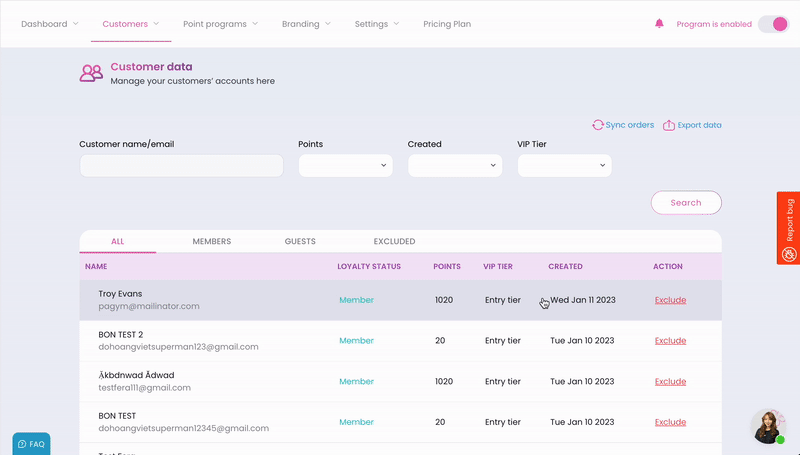Click email pagym@mailinator.com
800x455 pixels.
[149, 306]
